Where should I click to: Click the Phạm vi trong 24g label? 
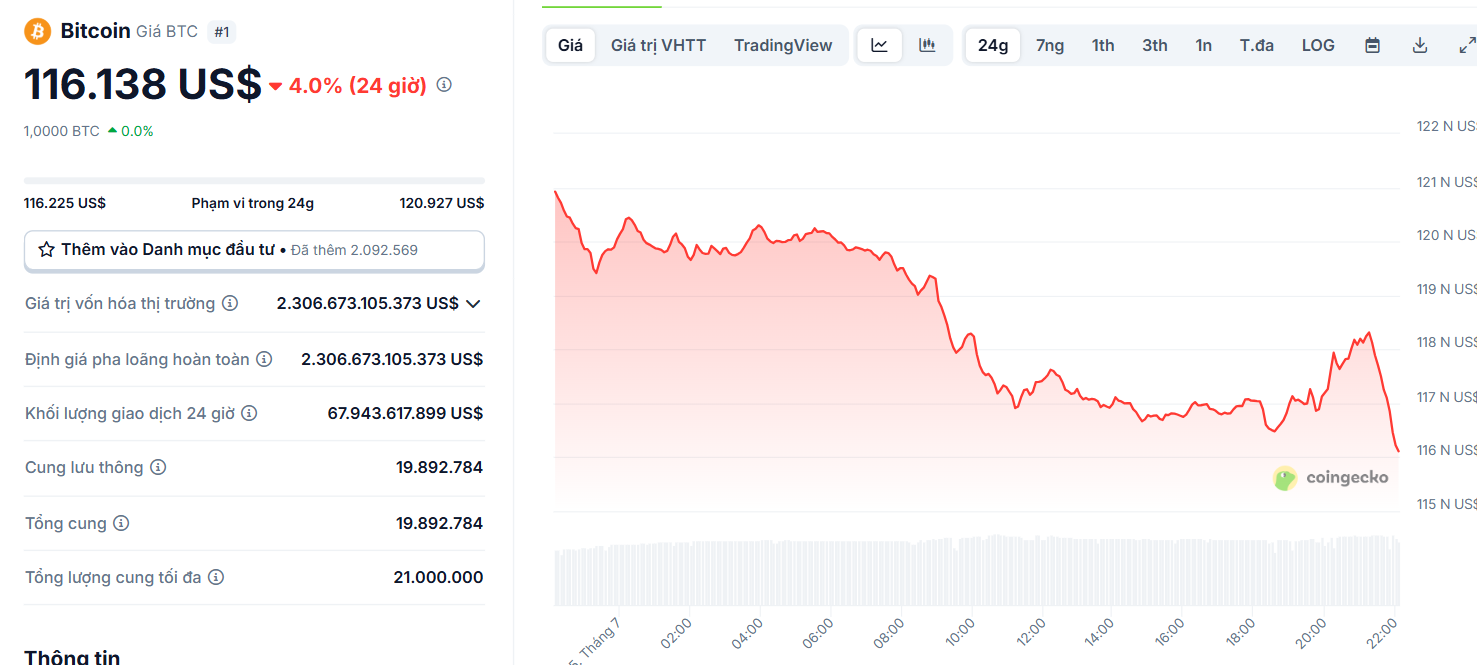click(x=253, y=203)
